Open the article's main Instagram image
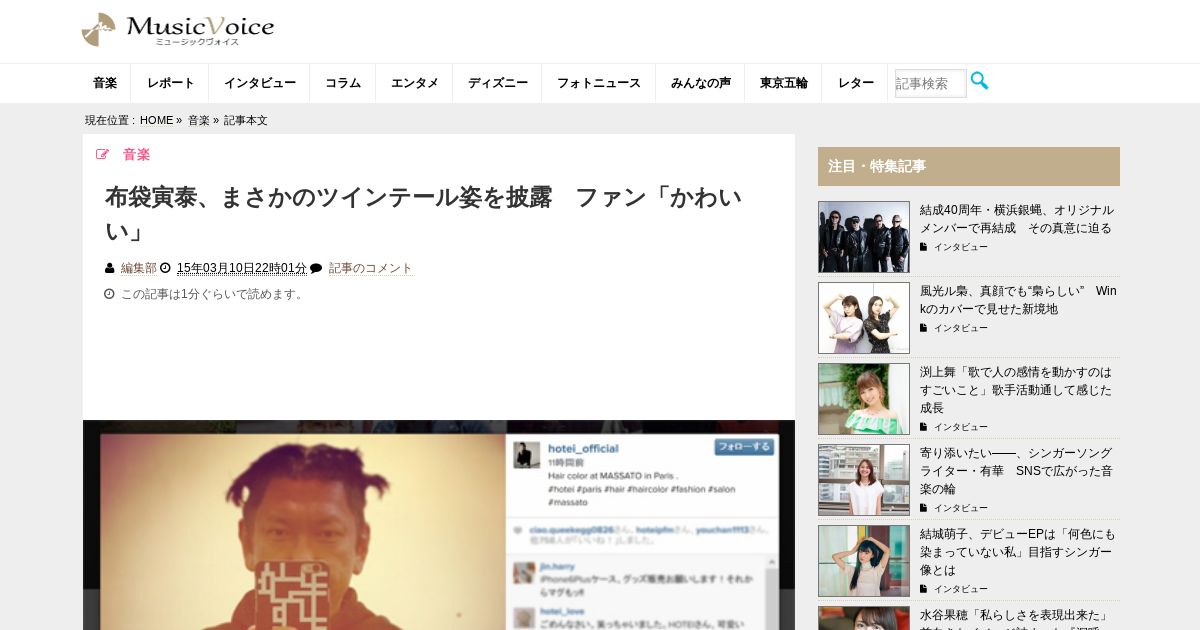The width and height of the screenshot is (1200, 630). [439, 525]
